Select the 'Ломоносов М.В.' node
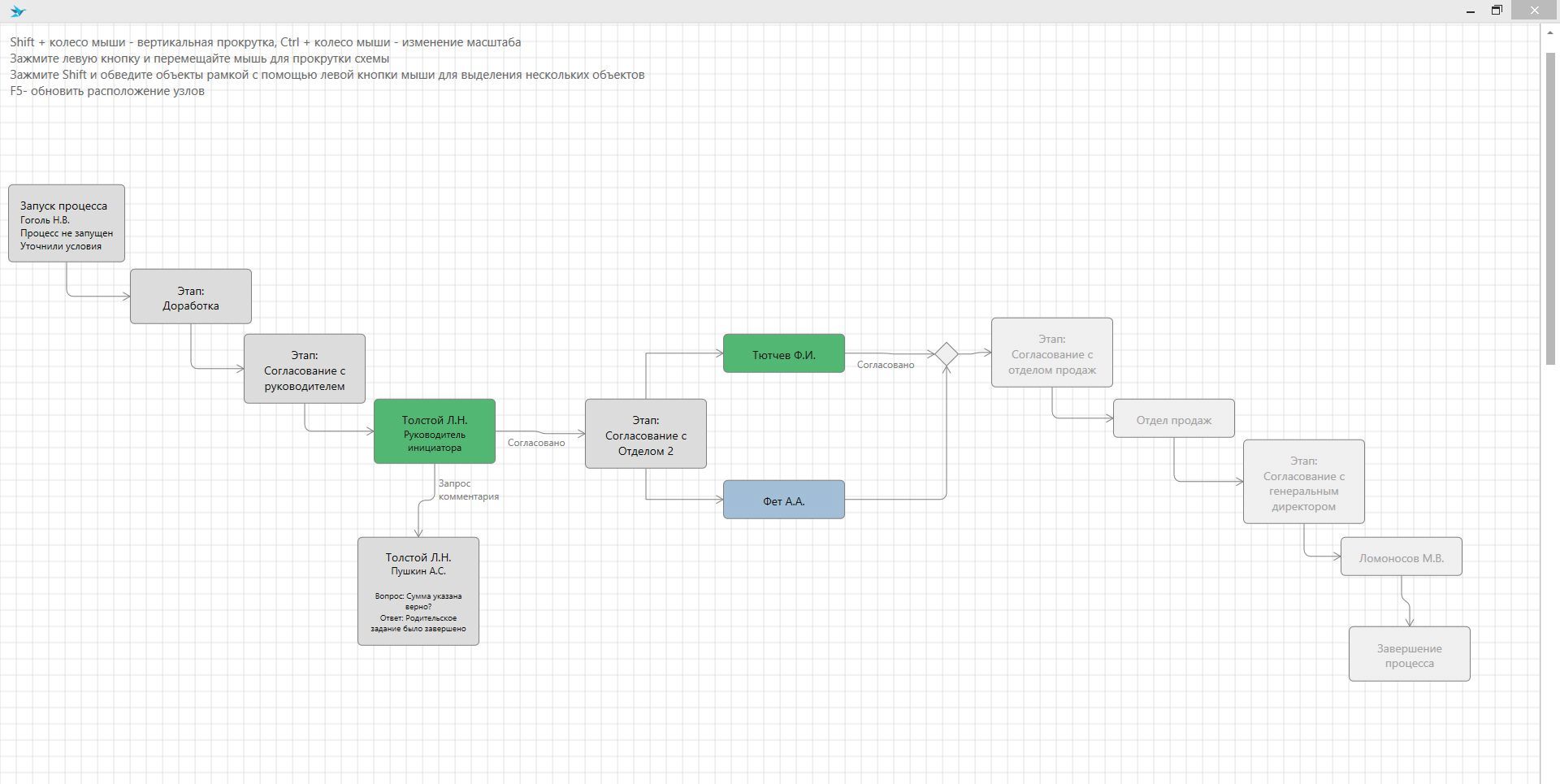1560x784 pixels. pos(1402,557)
